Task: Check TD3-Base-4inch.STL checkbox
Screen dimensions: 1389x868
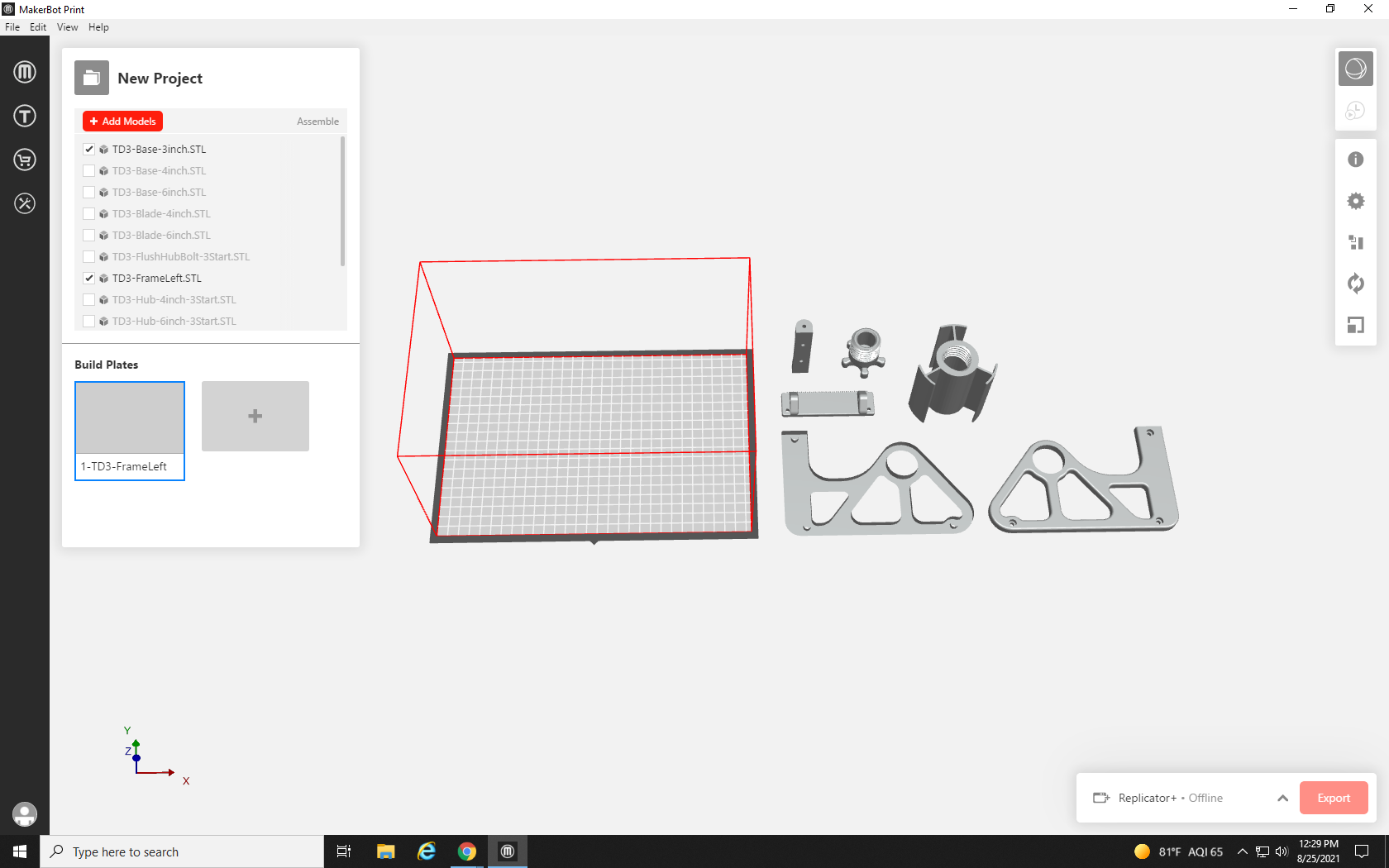Action: coord(88,171)
